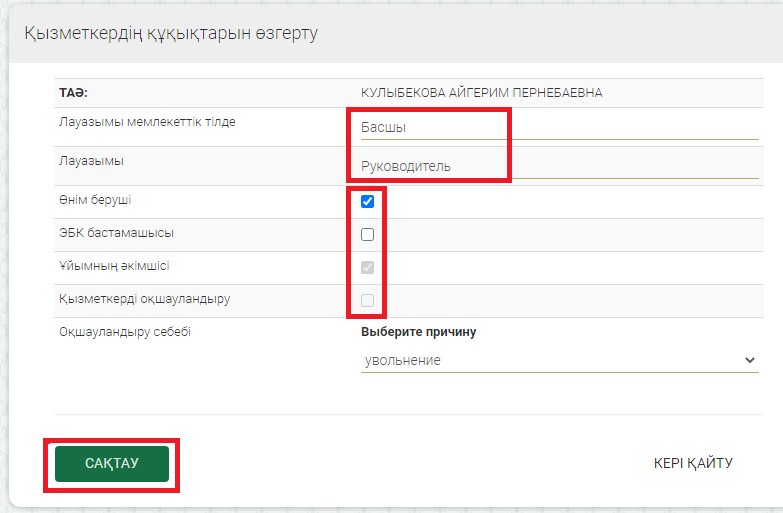783x513 pixels.
Task: Click the Оқшауландыру себебі label
Action: (125, 332)
